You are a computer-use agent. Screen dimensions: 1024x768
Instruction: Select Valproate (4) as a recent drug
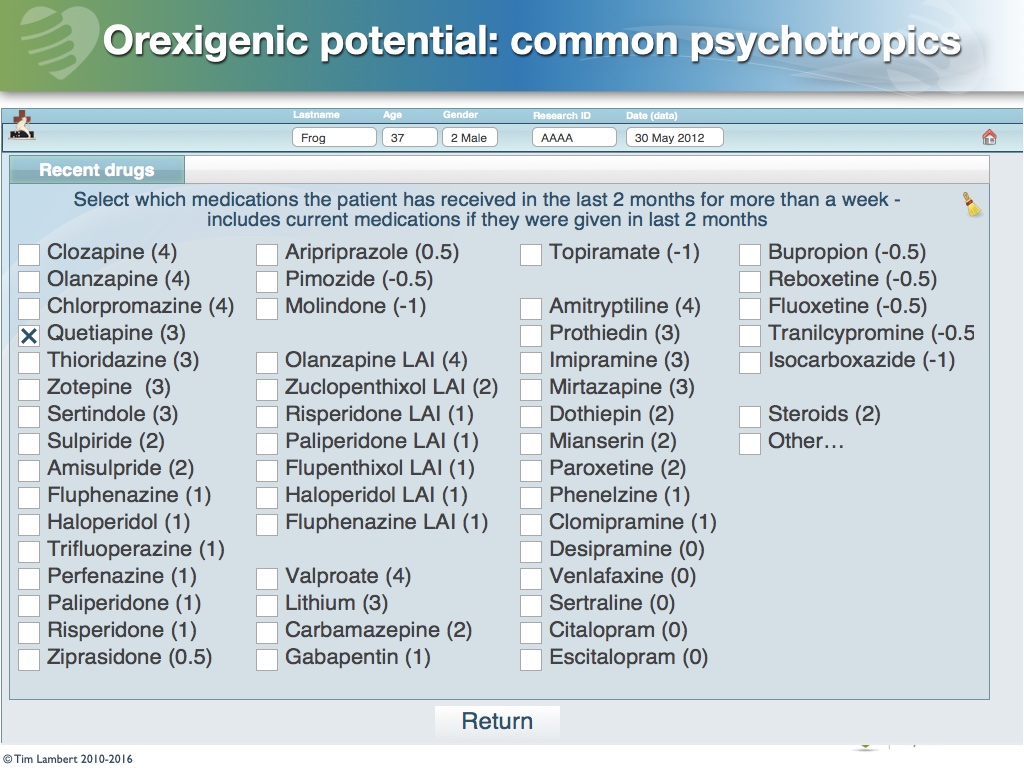tap(266, 578)
